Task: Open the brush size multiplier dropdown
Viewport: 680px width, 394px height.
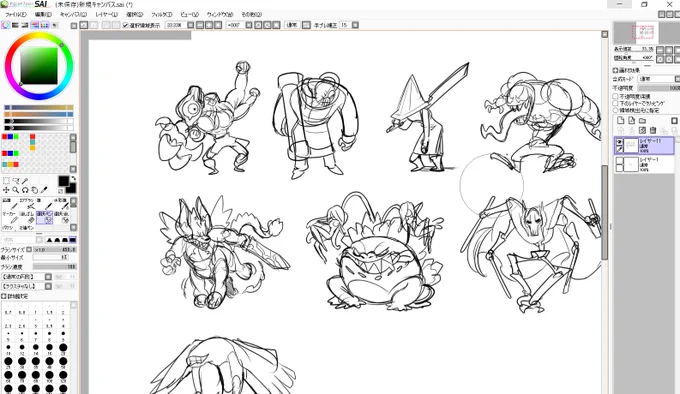Action: coord(29,249)
